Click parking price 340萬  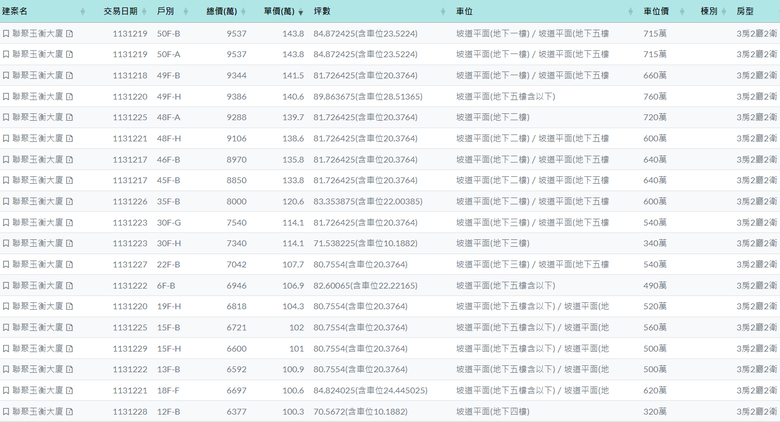pyautogui.click(x=655, y=243)
